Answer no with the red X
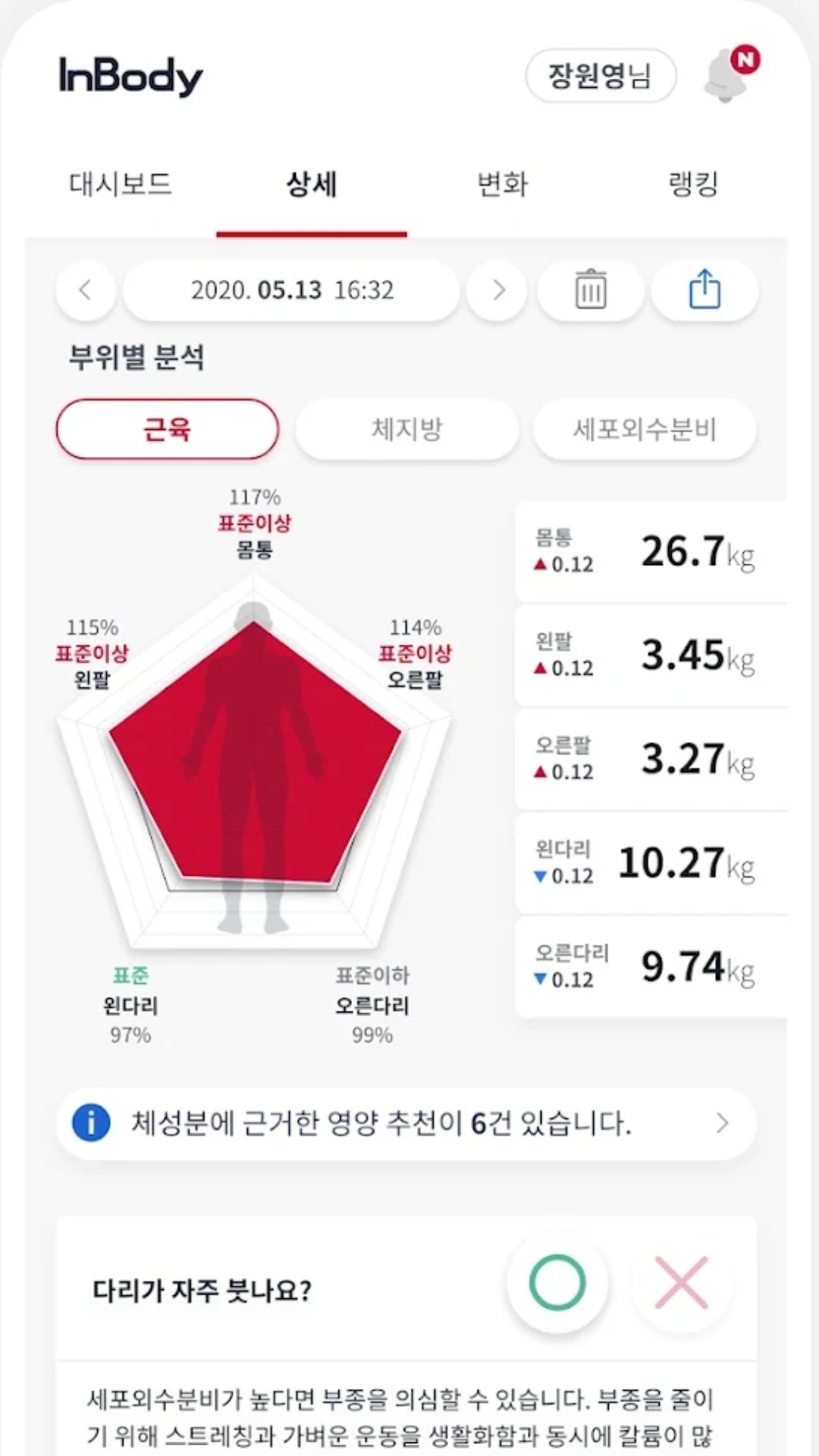The image size is (819, 1456). pyautogui.click(x=681, y=1283)
